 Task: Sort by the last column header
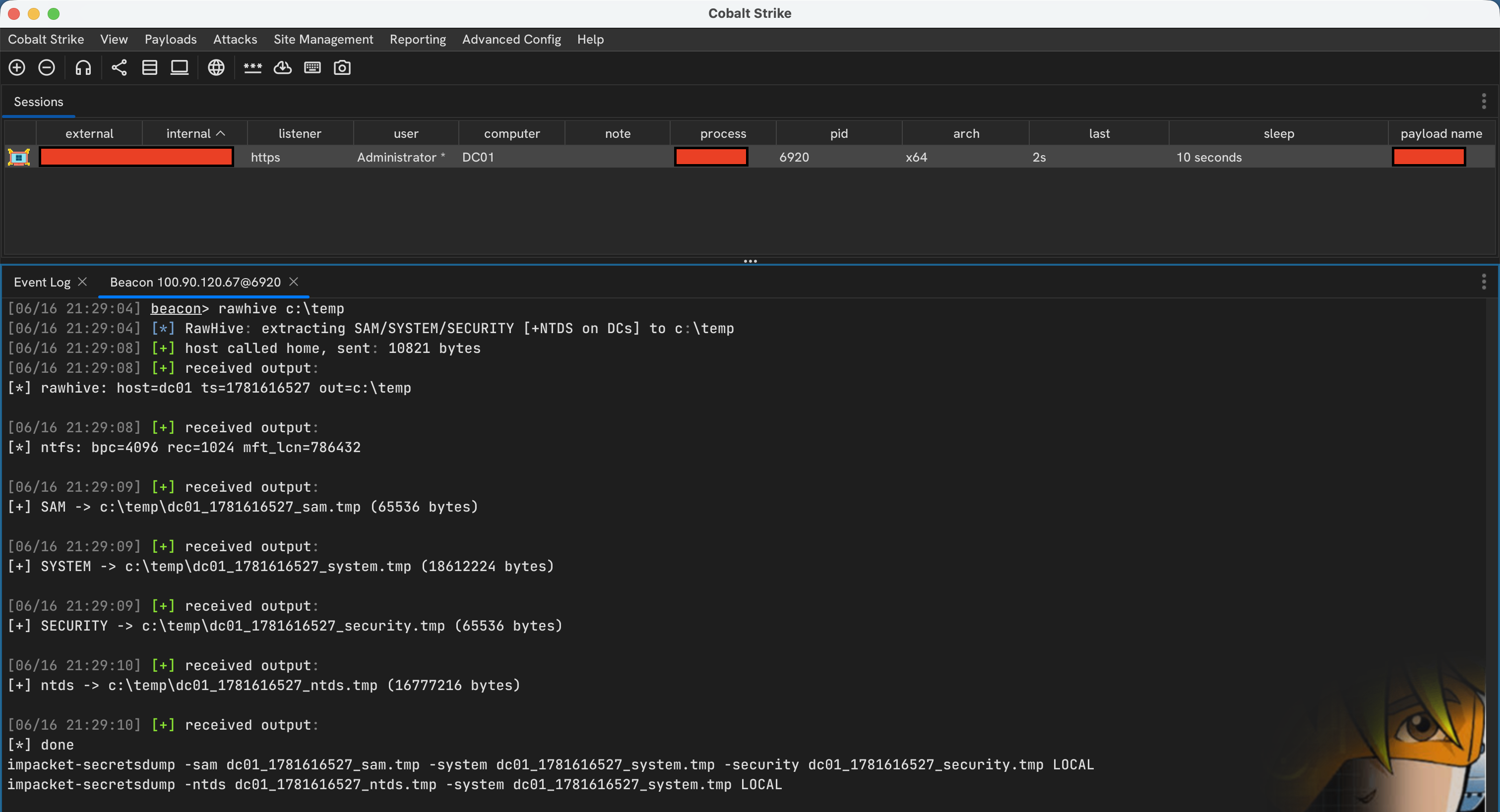coord(1099,133)
